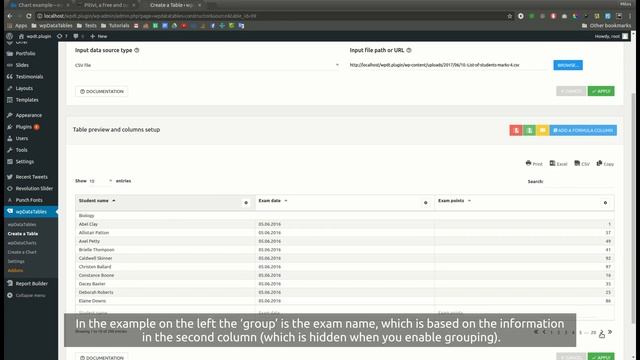Open Settings in WordPress sidebar
Screen dimensions: 640x360
(x=24, y=162)
